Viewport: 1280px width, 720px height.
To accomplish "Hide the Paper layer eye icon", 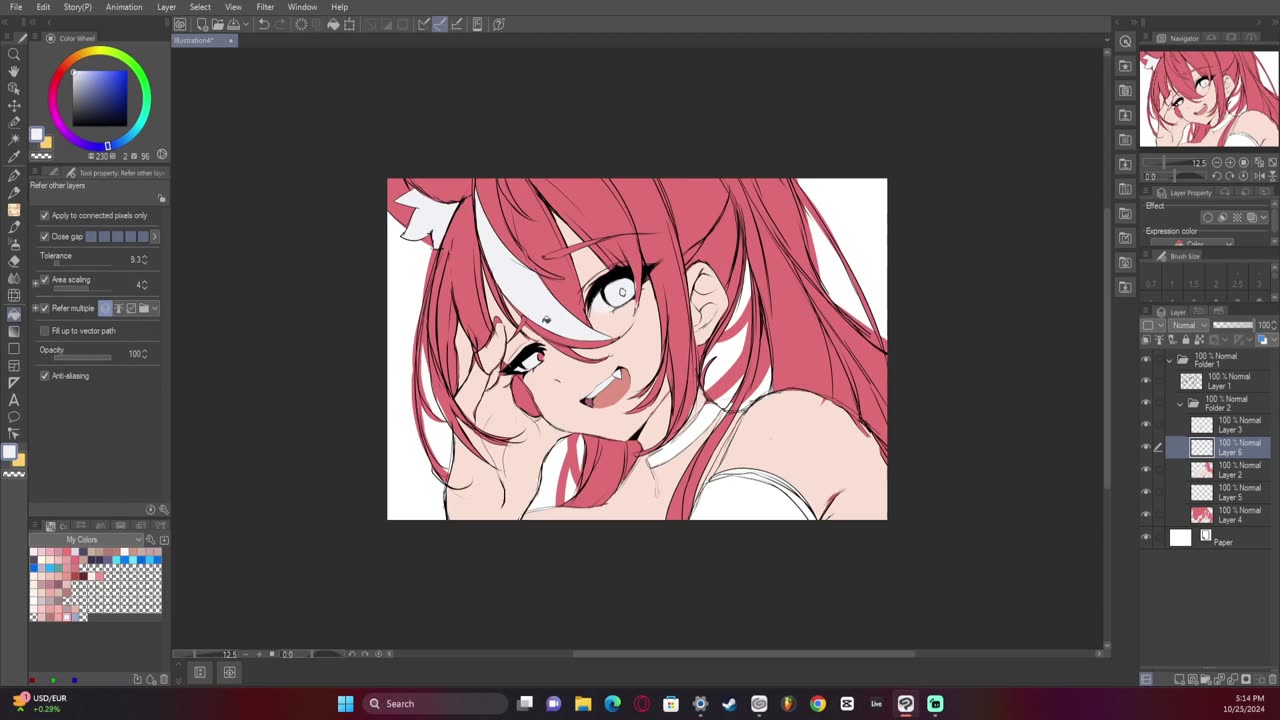I will (1146, 537).
